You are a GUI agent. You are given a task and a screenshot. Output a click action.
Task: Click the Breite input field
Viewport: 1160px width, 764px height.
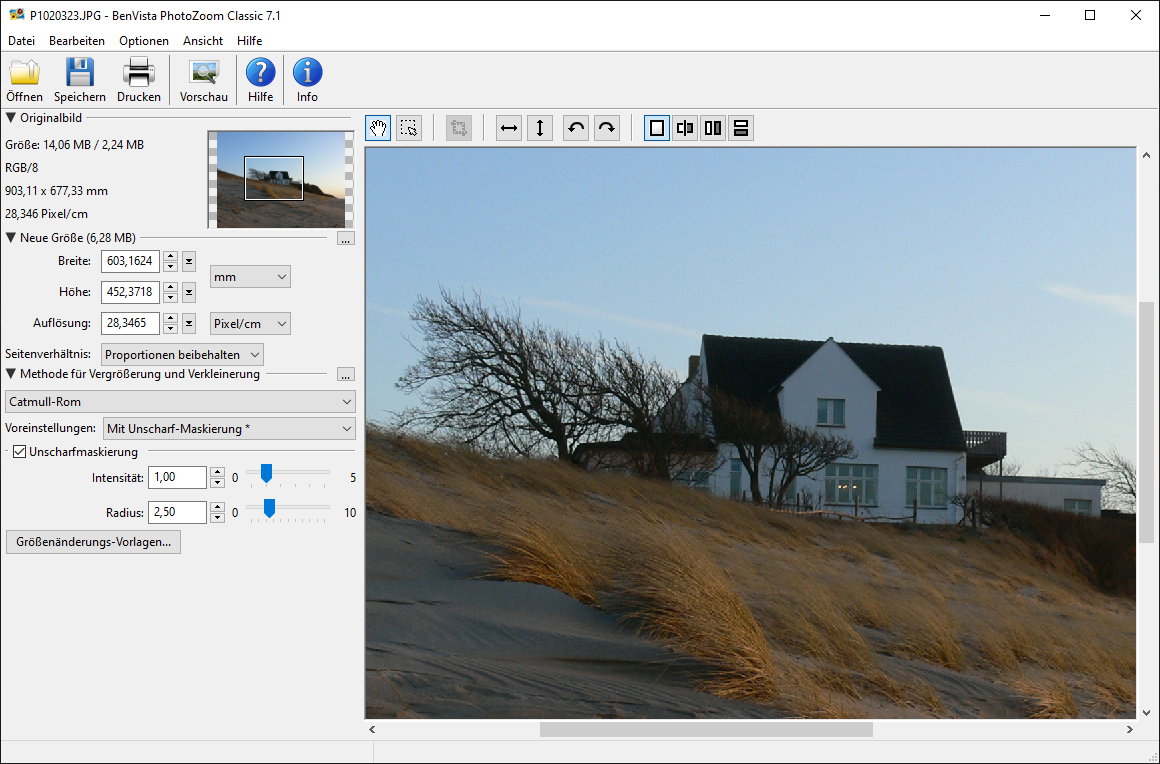130,262
